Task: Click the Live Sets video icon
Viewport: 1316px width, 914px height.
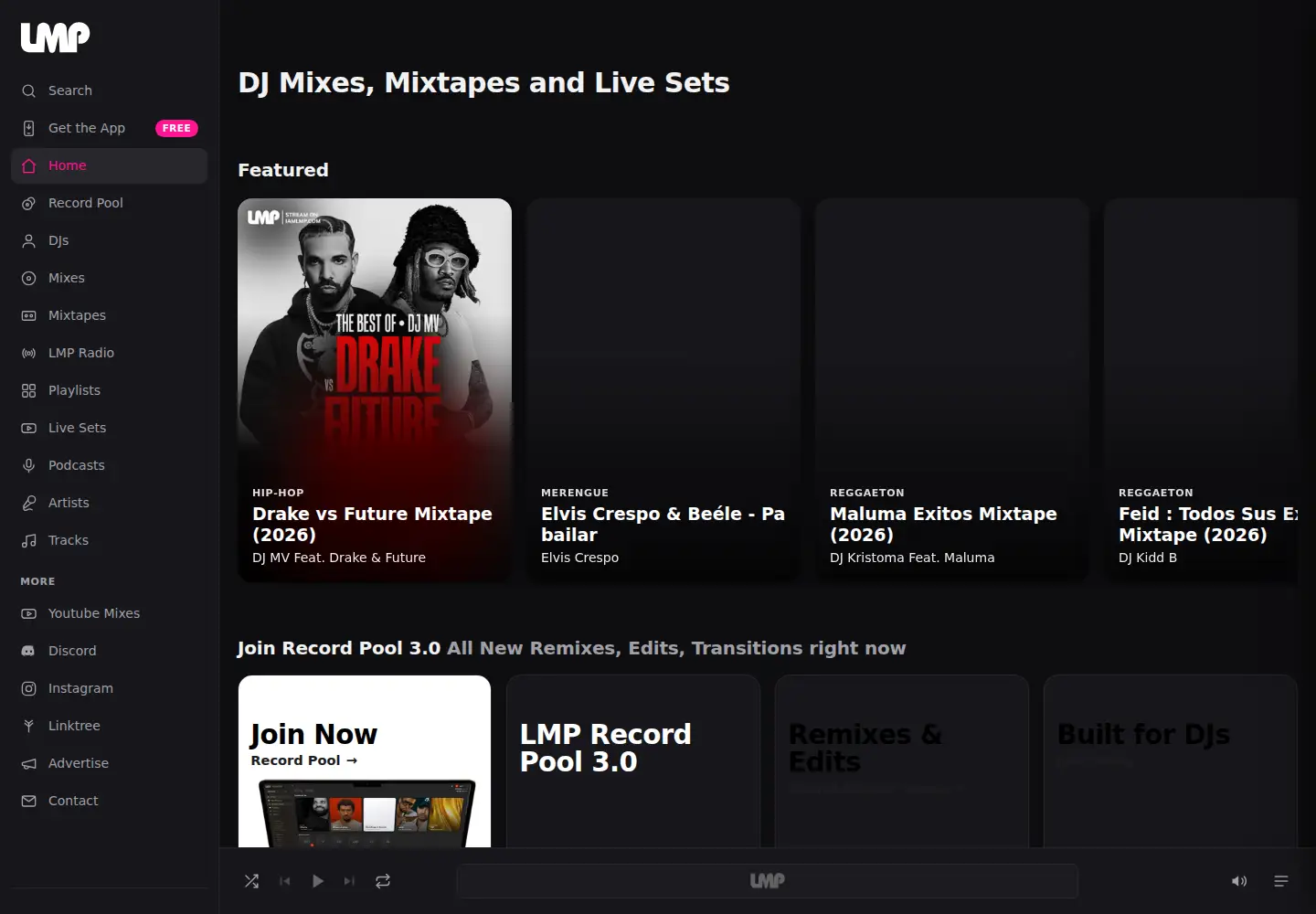Action: point(29,428)
